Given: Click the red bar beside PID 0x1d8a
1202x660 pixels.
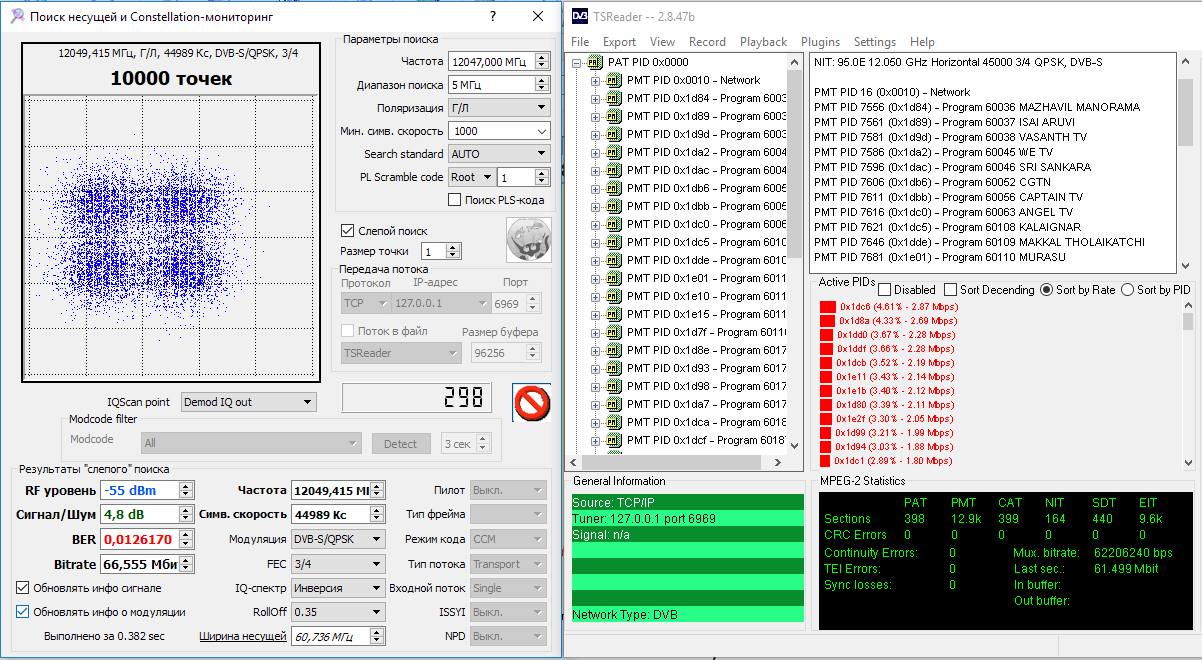Looking at the screenshot, I should 827,320.
